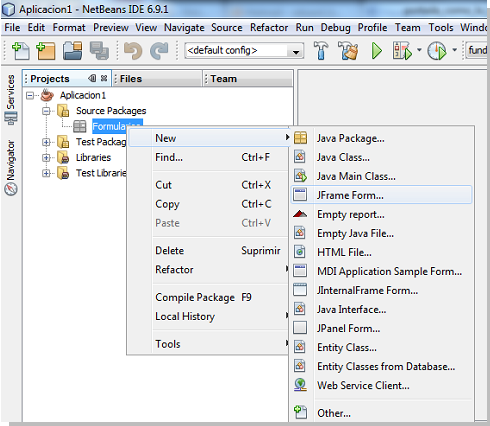The height and width of the screenshot is (426, 490).
Task: Open the Refactor menu in menu bar
Action: pyautogui.click(x=269, y=27)
